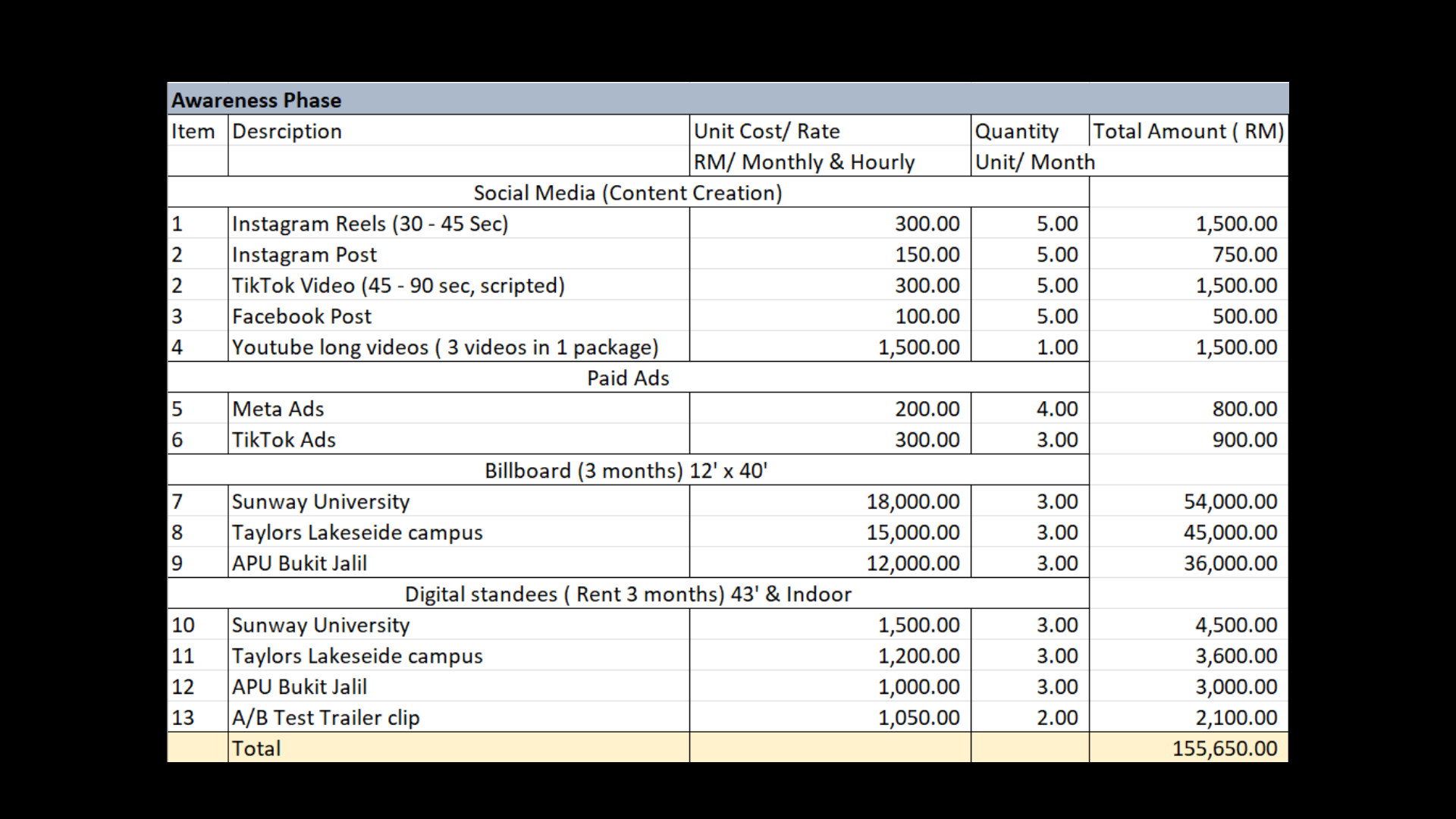Click the Billboard section header row
The width and height of the screenshot is (1456, 819).
tap(628, 470)
